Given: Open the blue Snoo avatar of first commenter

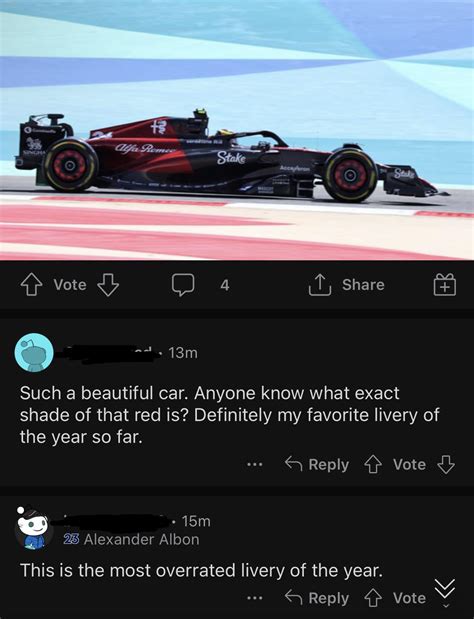Looking at the screenshot, I should pos(34,353).
